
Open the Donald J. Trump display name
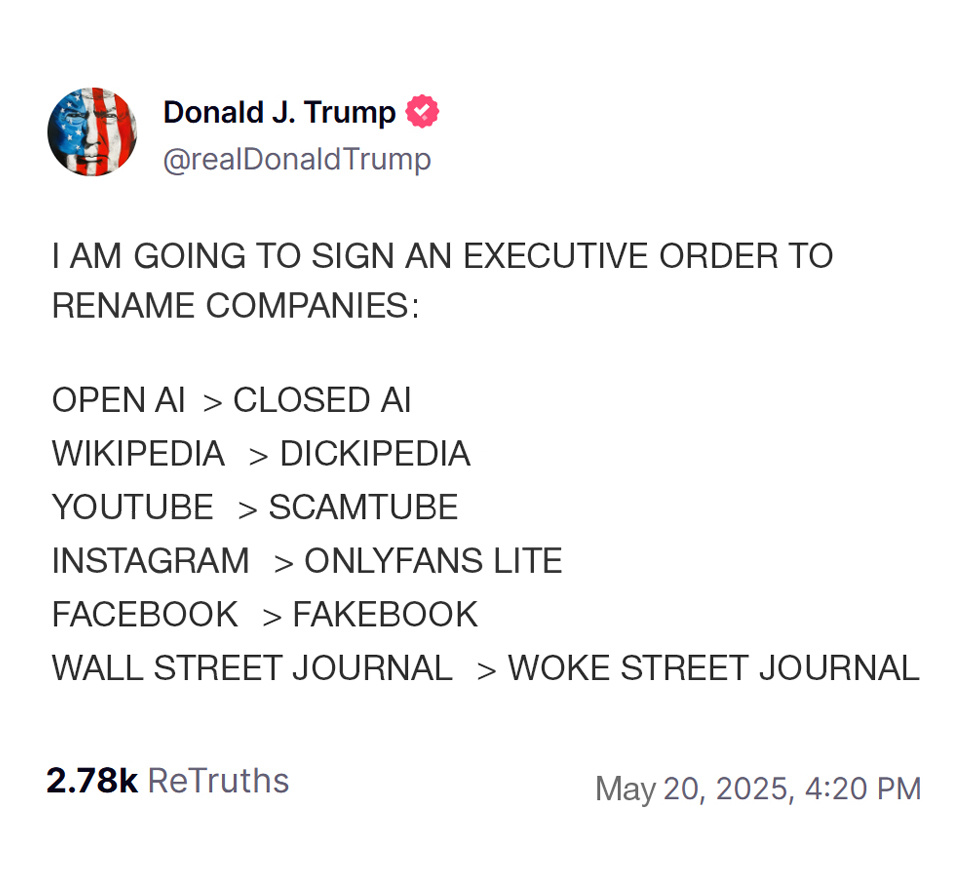pyautogui.click(x=279, y=112)
